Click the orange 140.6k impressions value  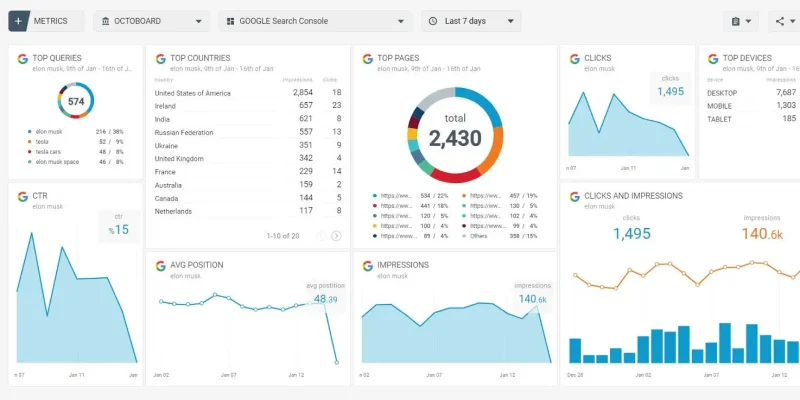pos(762,234)
